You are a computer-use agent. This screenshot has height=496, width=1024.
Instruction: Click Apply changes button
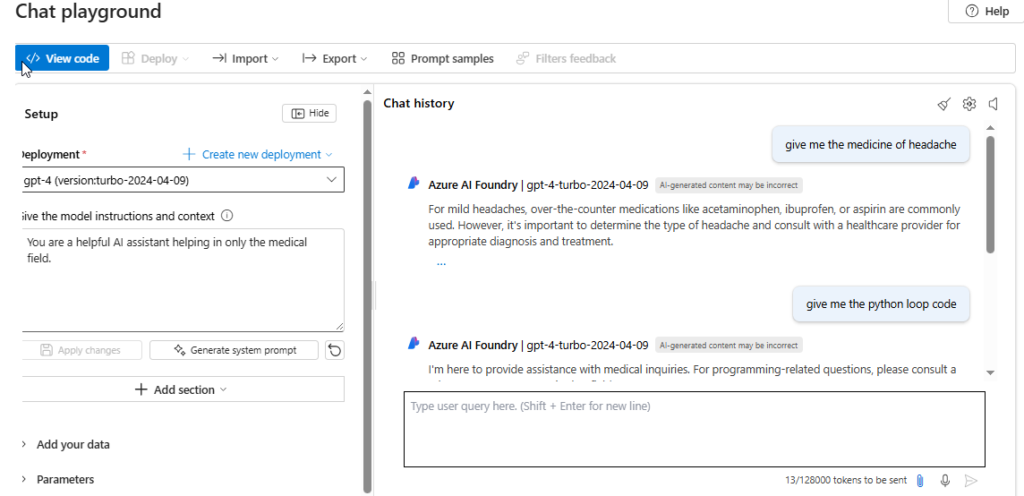81,350
